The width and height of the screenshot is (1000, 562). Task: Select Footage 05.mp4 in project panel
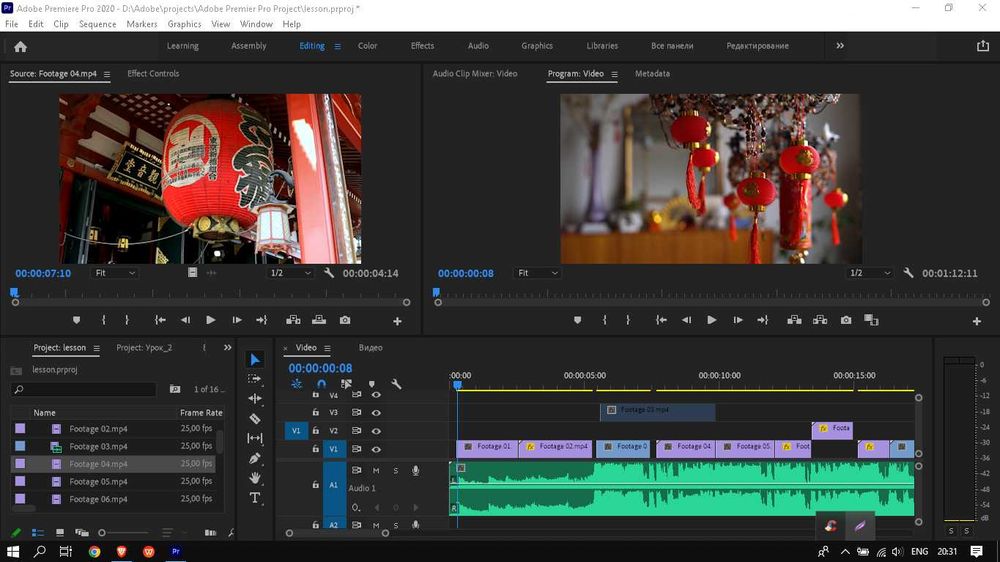click(x=98, y=482)
